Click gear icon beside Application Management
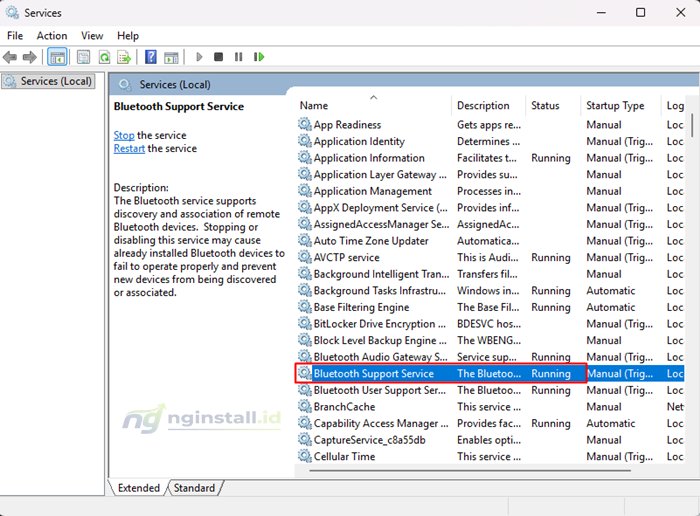Image resolution: width=700 pixels, height=516 pixels. [305, 191]
